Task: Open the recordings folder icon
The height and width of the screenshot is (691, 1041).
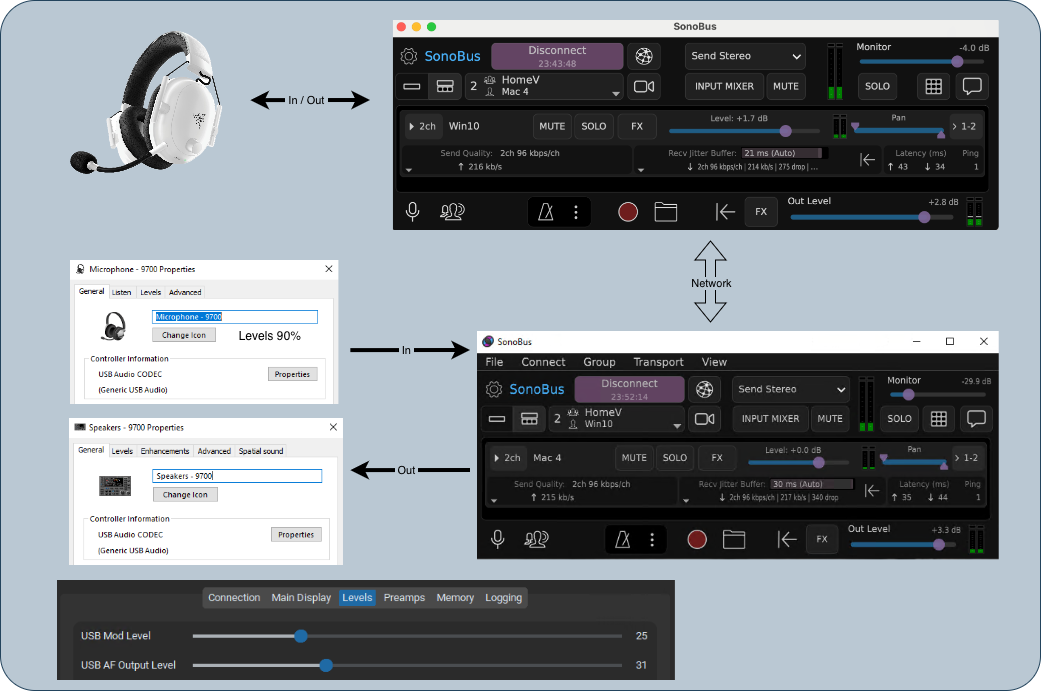Action: [x=666, y=211]
